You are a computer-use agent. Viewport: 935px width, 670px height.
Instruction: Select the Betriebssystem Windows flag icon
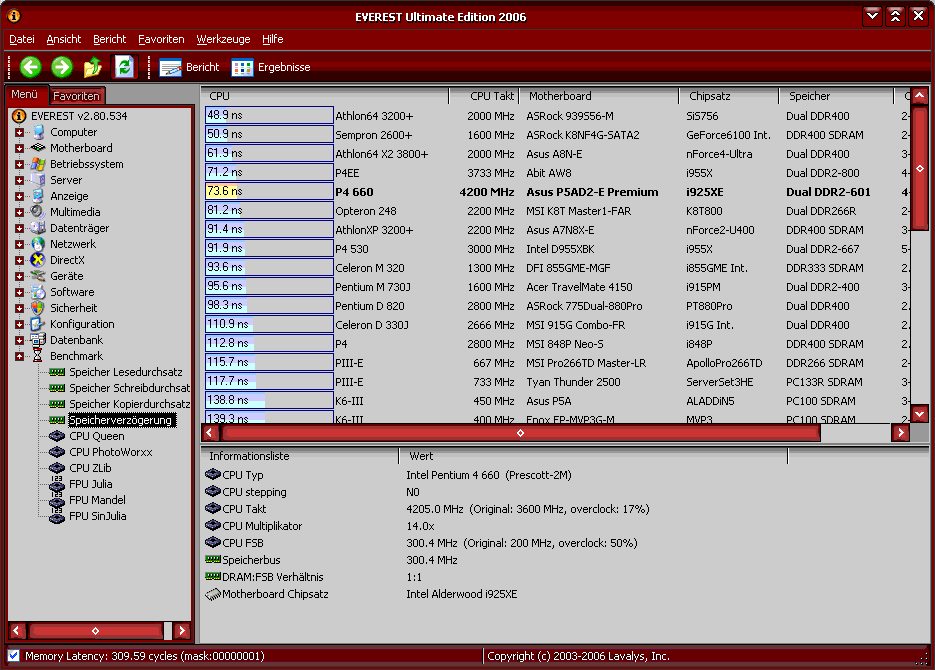[x=38, y=164]
